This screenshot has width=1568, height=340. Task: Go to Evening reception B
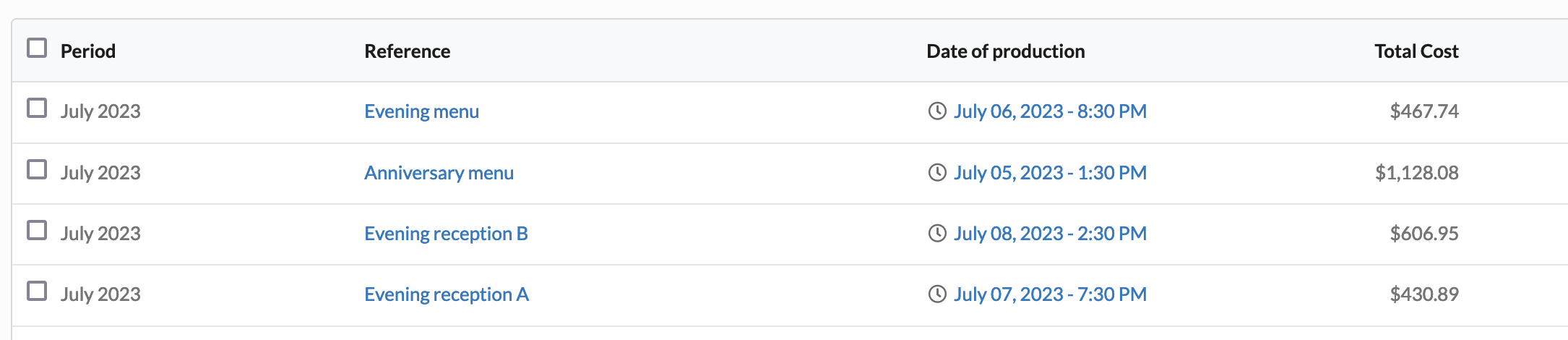tap(446, 234)
